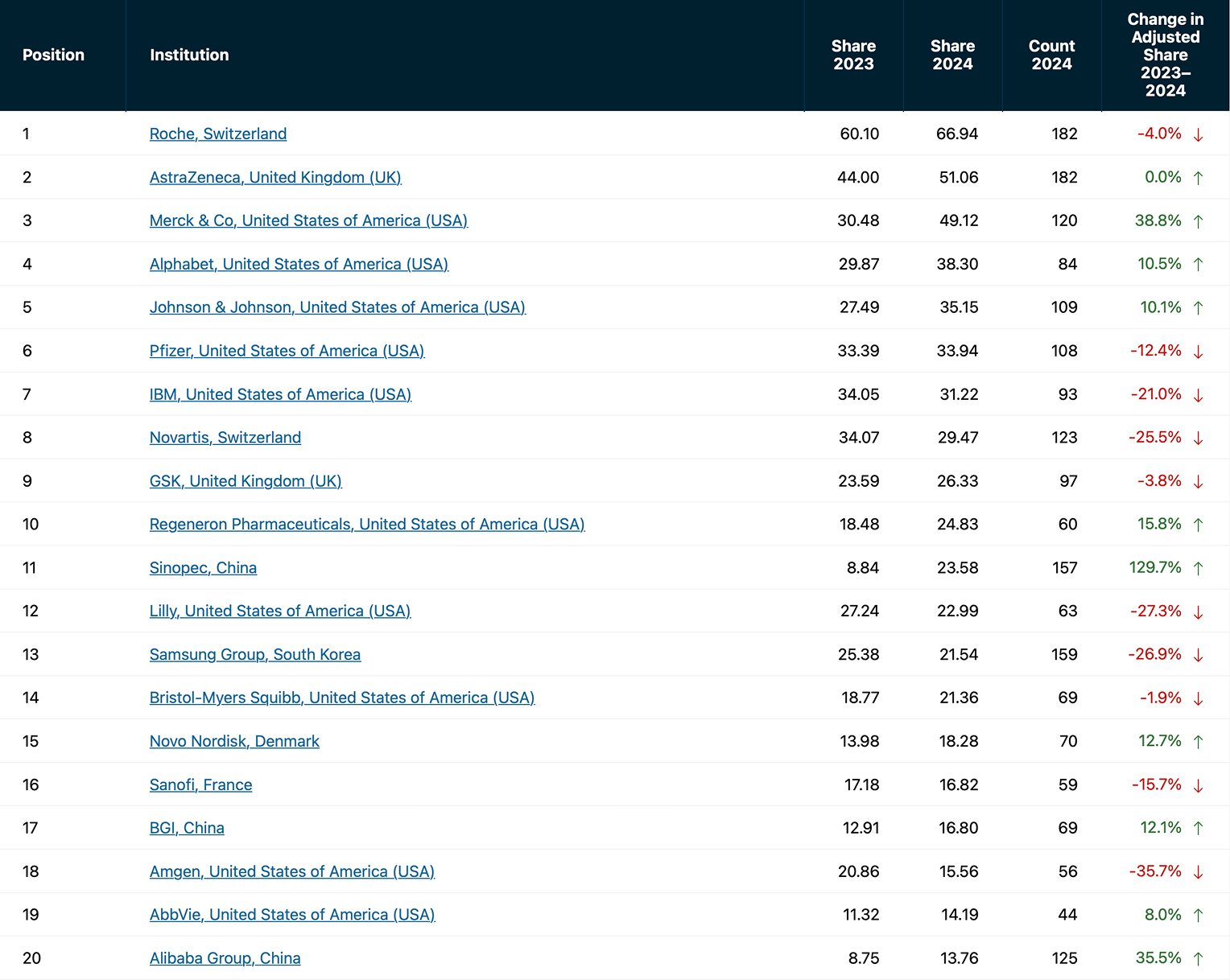Select Sanofi's Share 2023 value 17.18
Viewport: 1230px width, 980px height.
tap(861, 784)
